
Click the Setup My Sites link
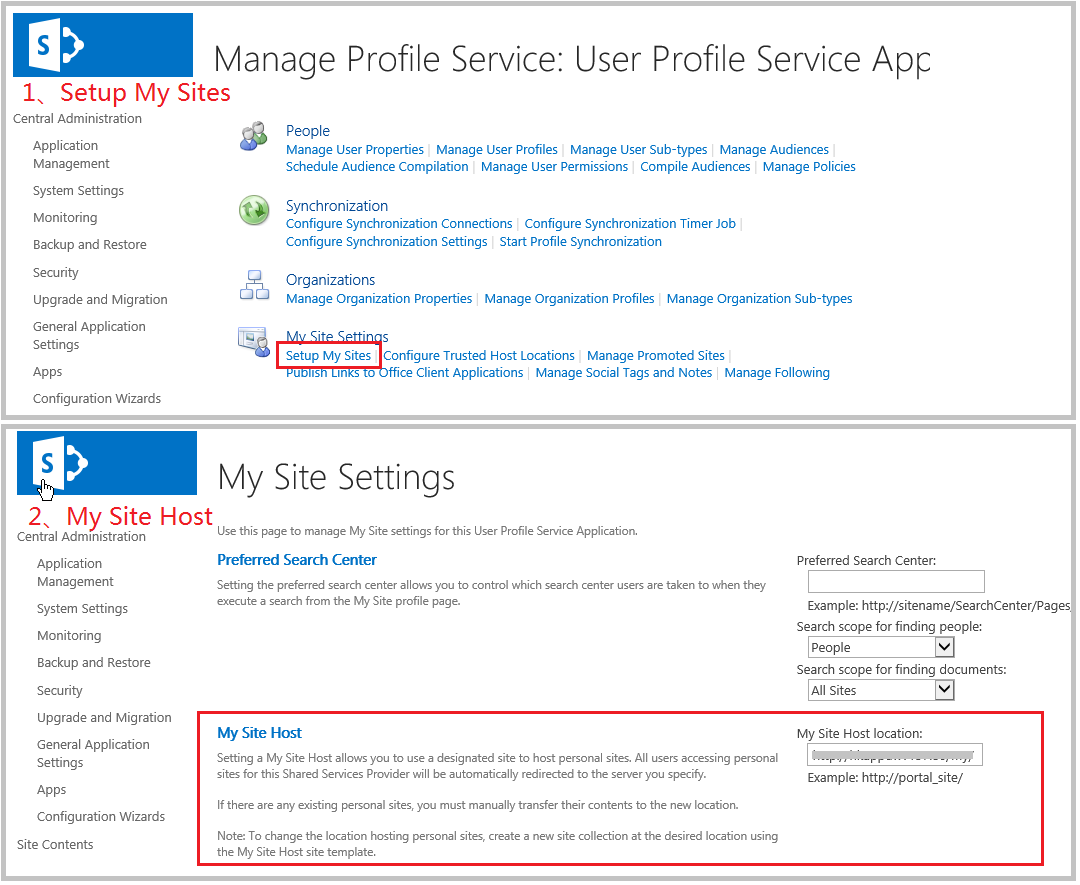point(329,355)
